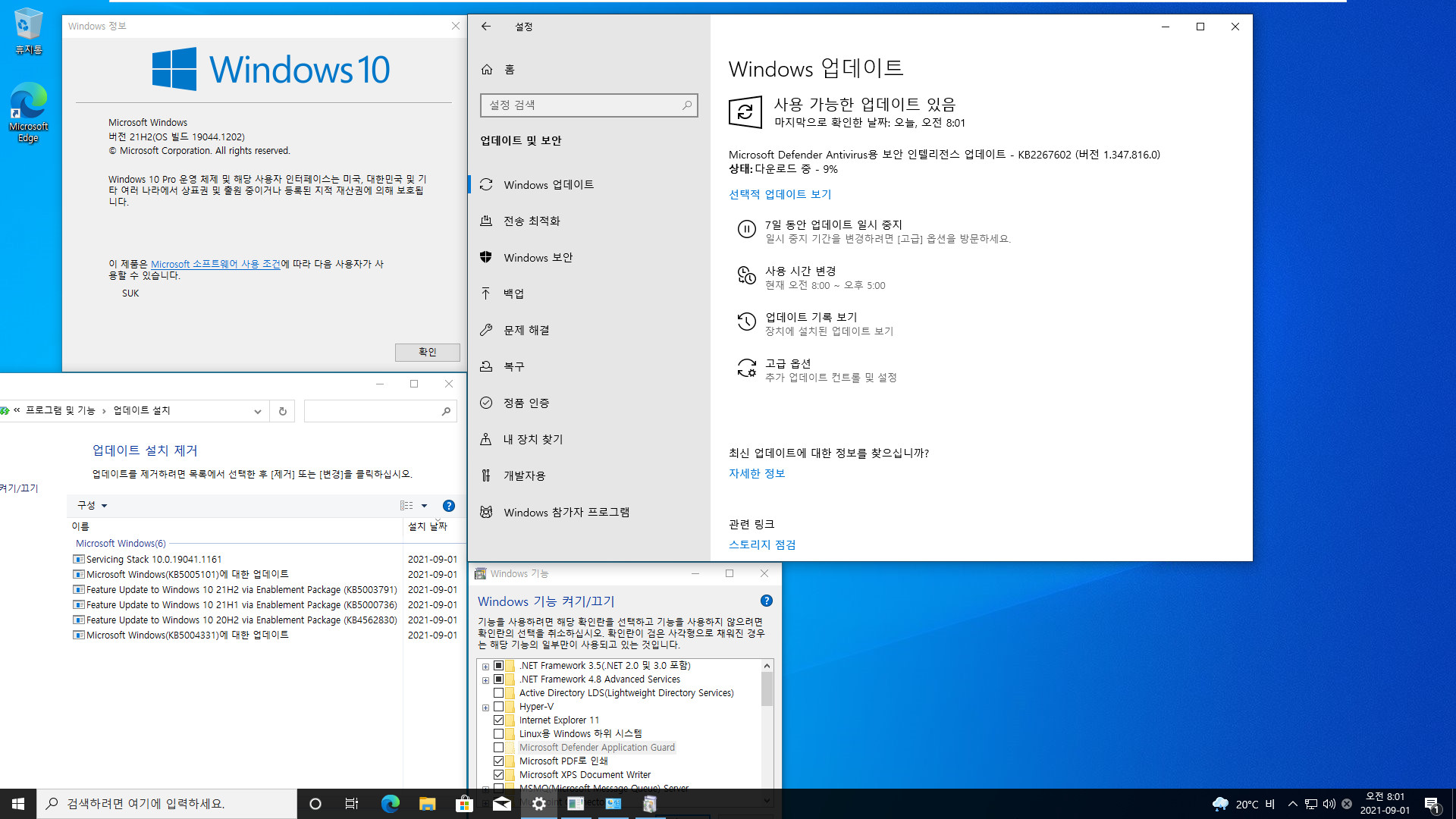Click 스토리지 점검 link

[x=761, y=545]
